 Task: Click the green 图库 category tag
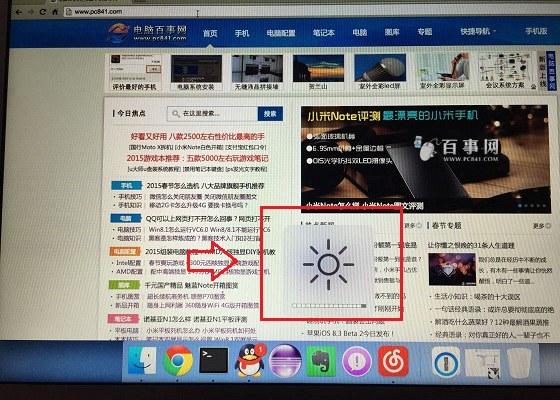124,285
